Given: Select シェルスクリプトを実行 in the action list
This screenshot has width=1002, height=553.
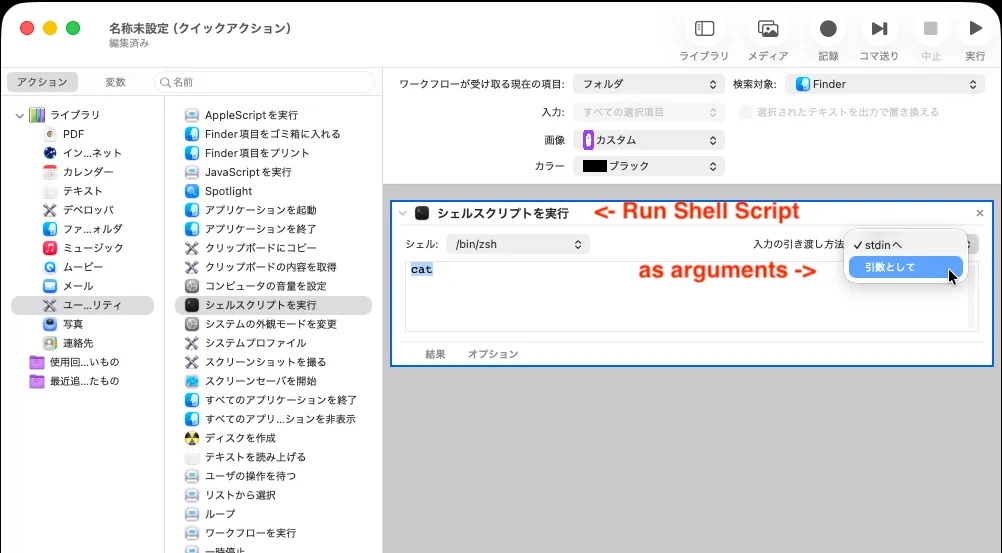Looking at the screenshot, I should pos(274,305).
